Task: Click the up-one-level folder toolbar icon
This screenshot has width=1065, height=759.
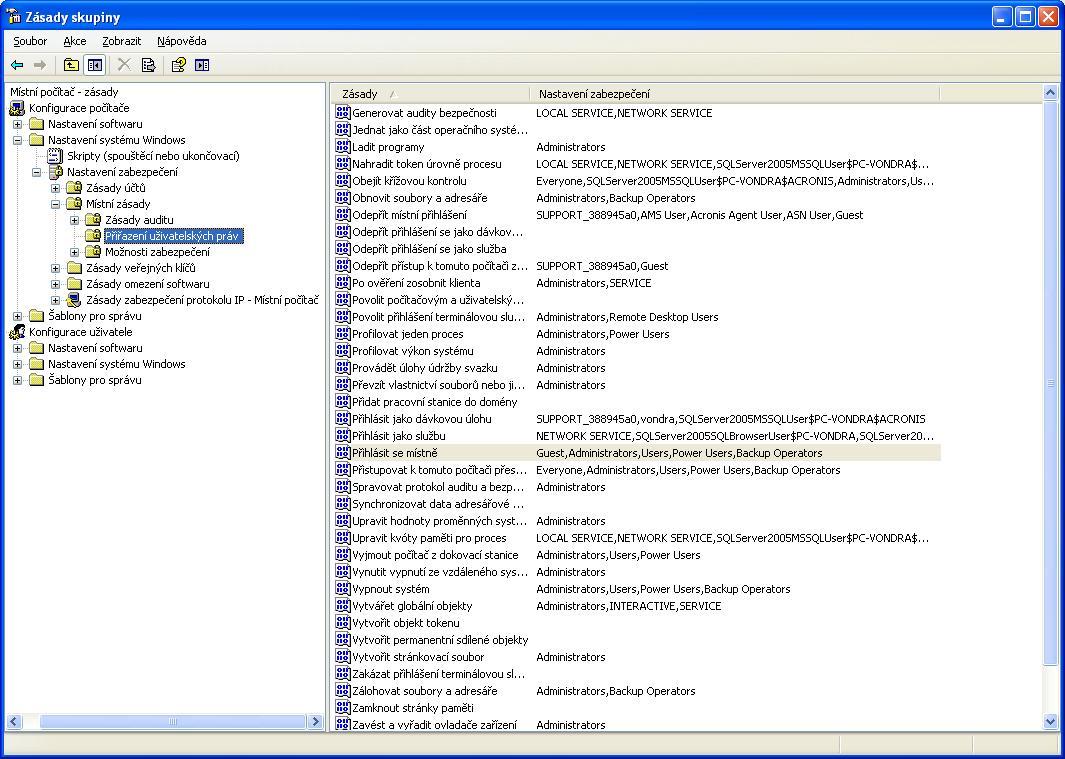Action: [71, 65]
